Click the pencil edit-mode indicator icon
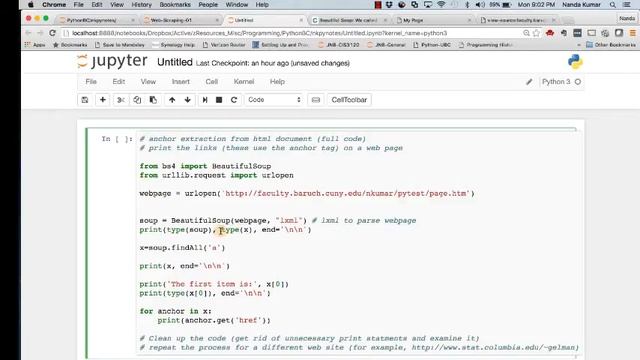 click(529, 82)
